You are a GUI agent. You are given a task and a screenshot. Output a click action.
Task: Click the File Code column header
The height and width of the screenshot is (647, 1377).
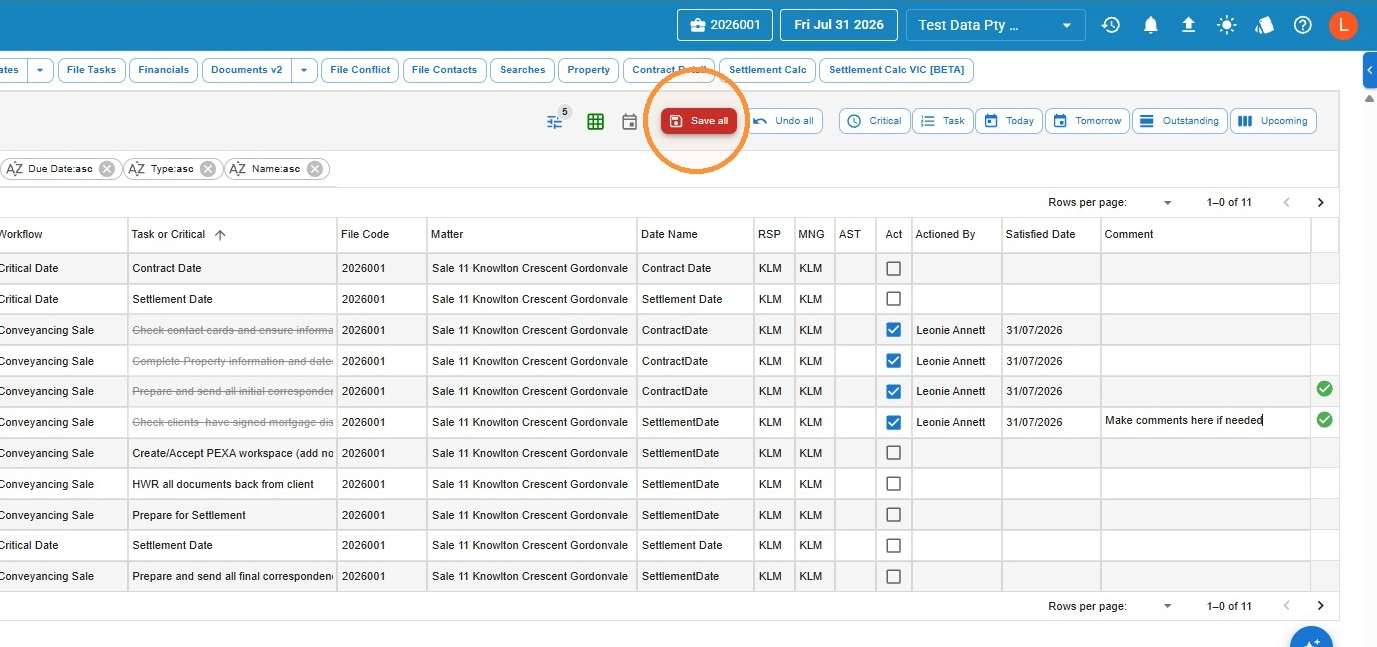381,234
